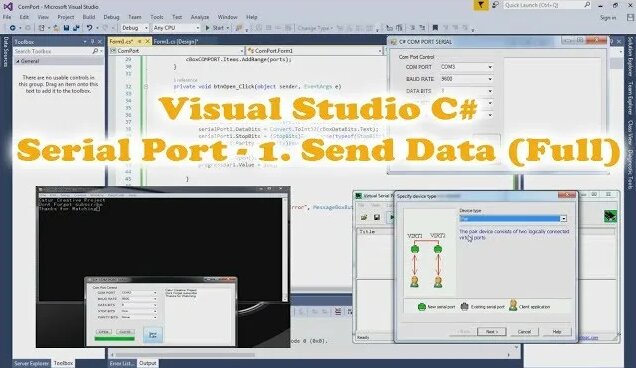Click the Undo toolbar icon

(89, 28)
